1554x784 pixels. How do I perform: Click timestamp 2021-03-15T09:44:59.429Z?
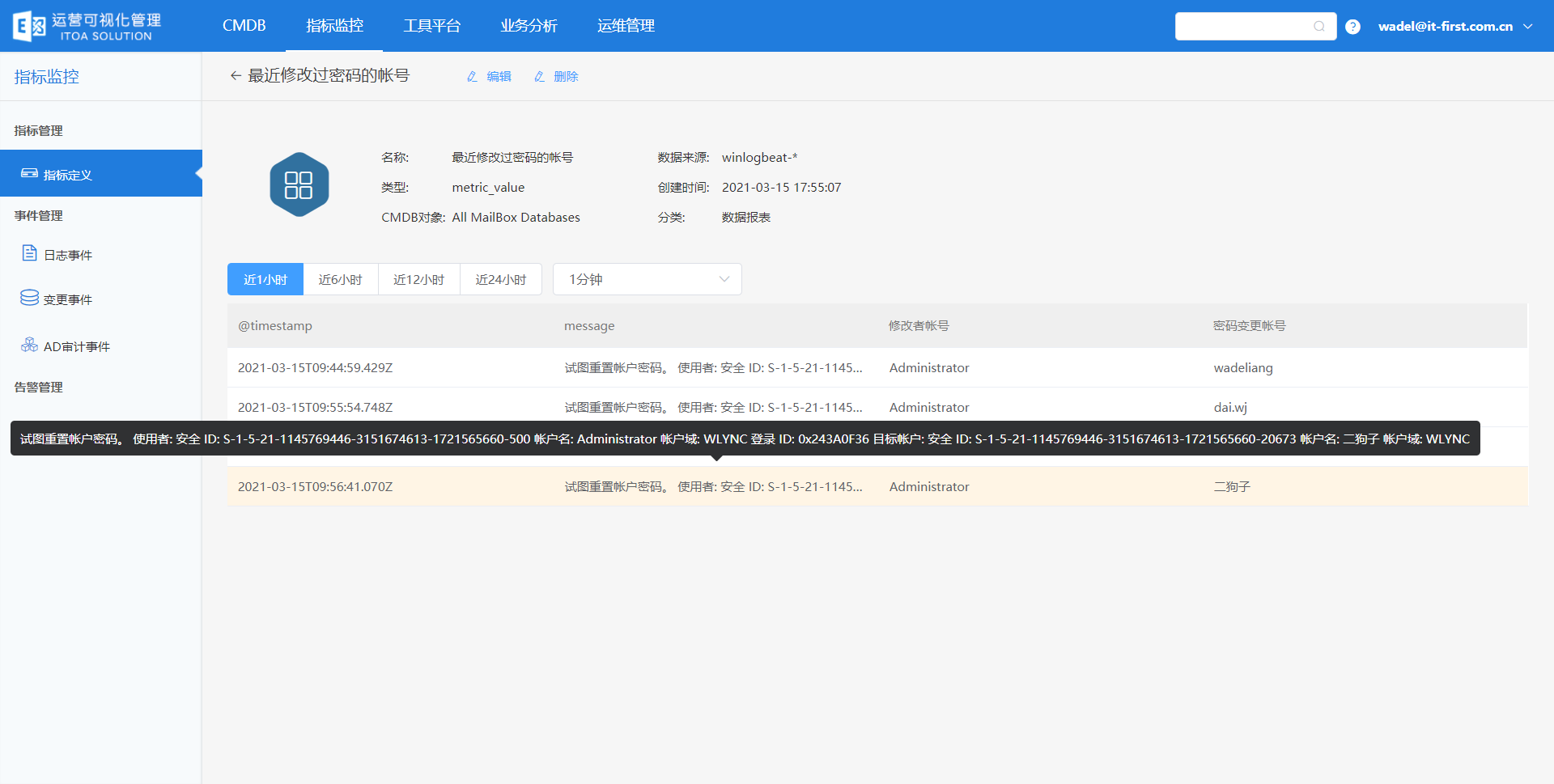(x=316, y=368)
